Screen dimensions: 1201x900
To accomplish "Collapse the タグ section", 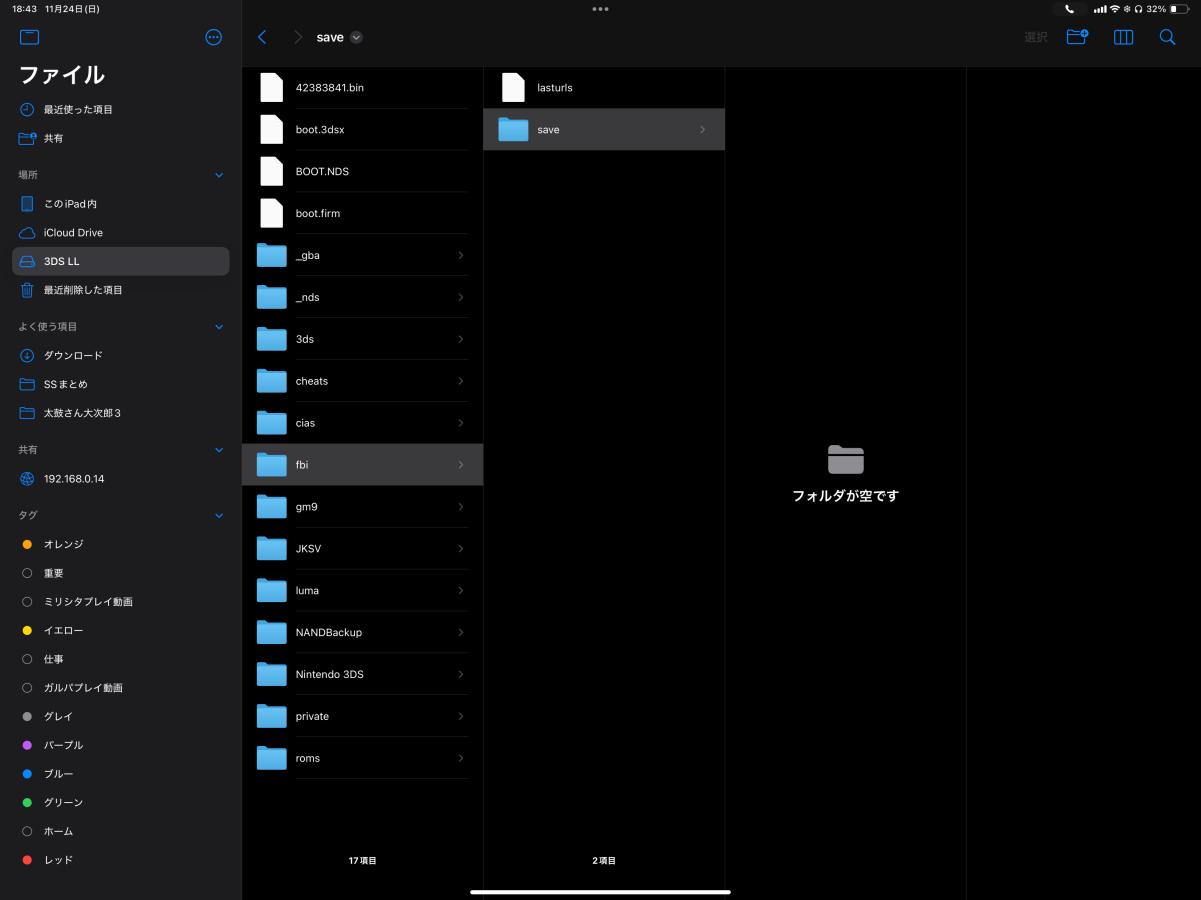I will click(x=219, y=515).
